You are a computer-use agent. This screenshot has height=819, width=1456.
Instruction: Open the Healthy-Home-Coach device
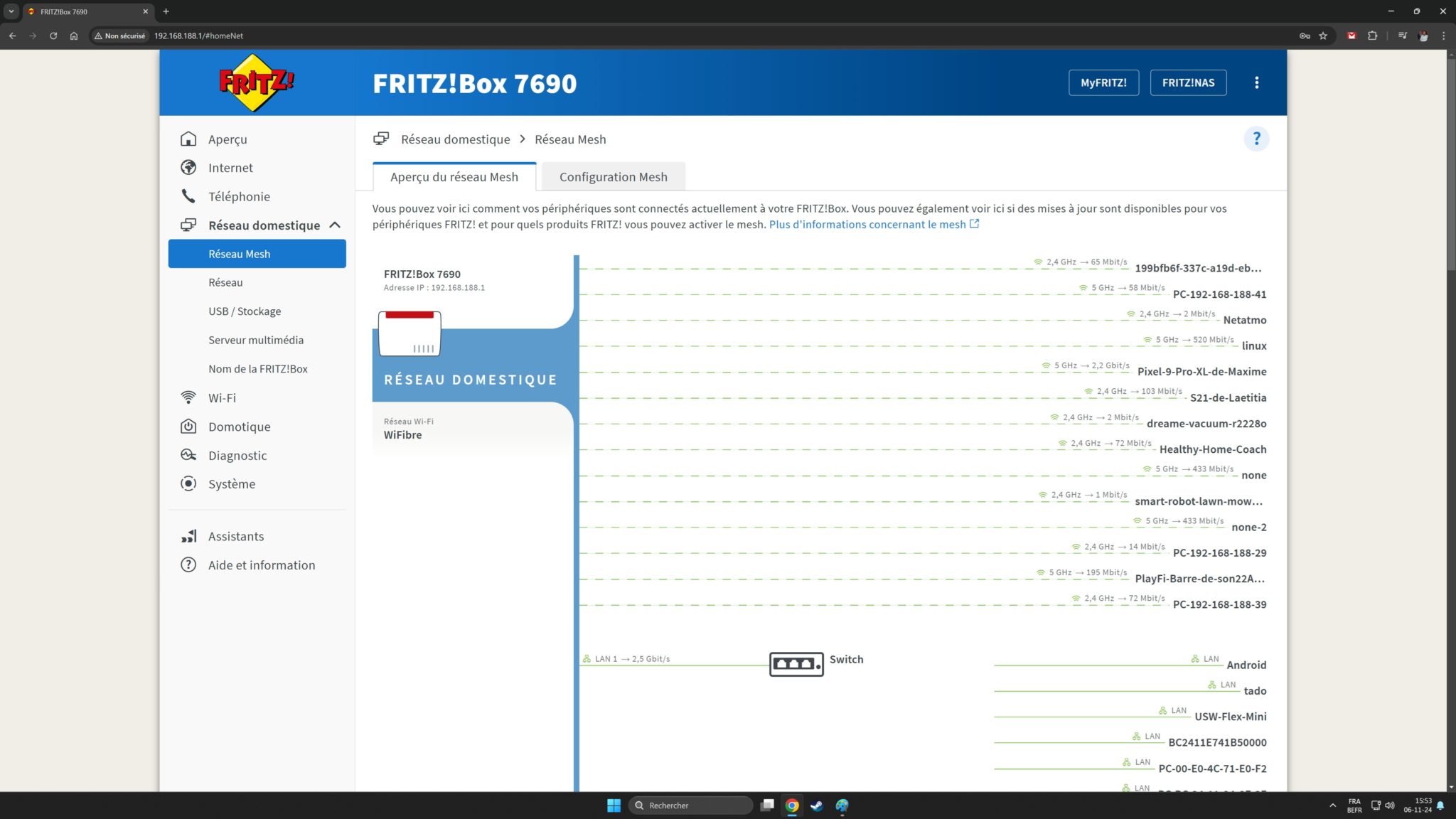(x=1213, y=449)
